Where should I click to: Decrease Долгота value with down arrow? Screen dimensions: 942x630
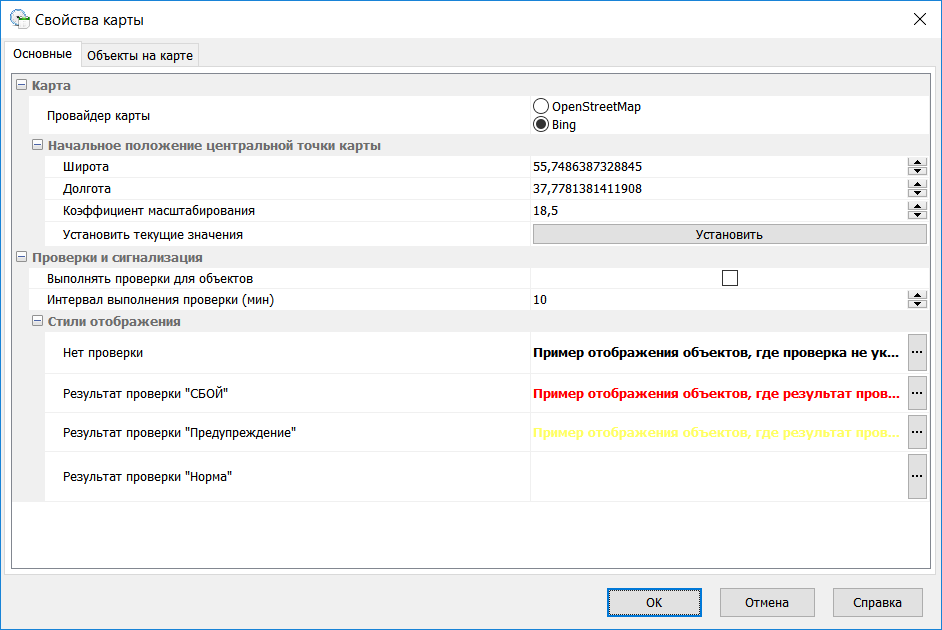(917, 192)
